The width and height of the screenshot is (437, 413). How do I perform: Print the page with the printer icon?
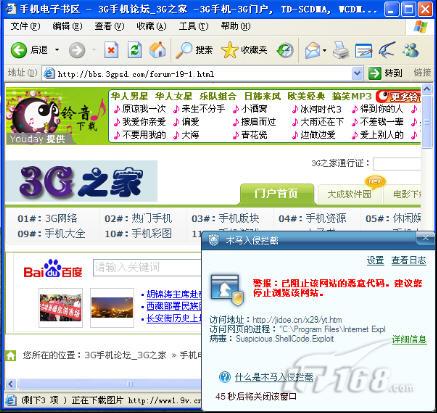pyautogui.click(x=340, y=51)
